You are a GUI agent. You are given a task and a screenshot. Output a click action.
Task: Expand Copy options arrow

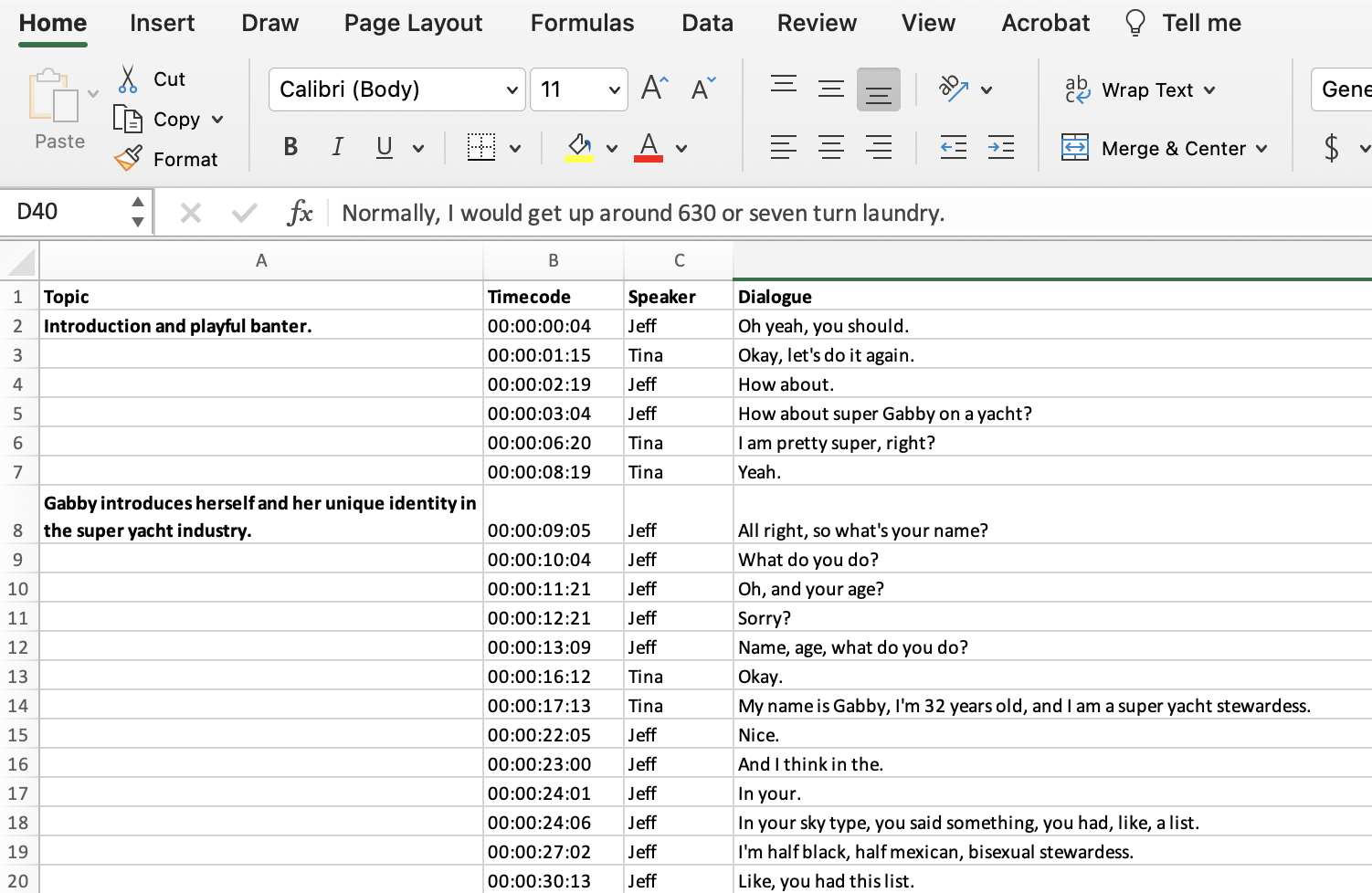click(x=217, y=120)
